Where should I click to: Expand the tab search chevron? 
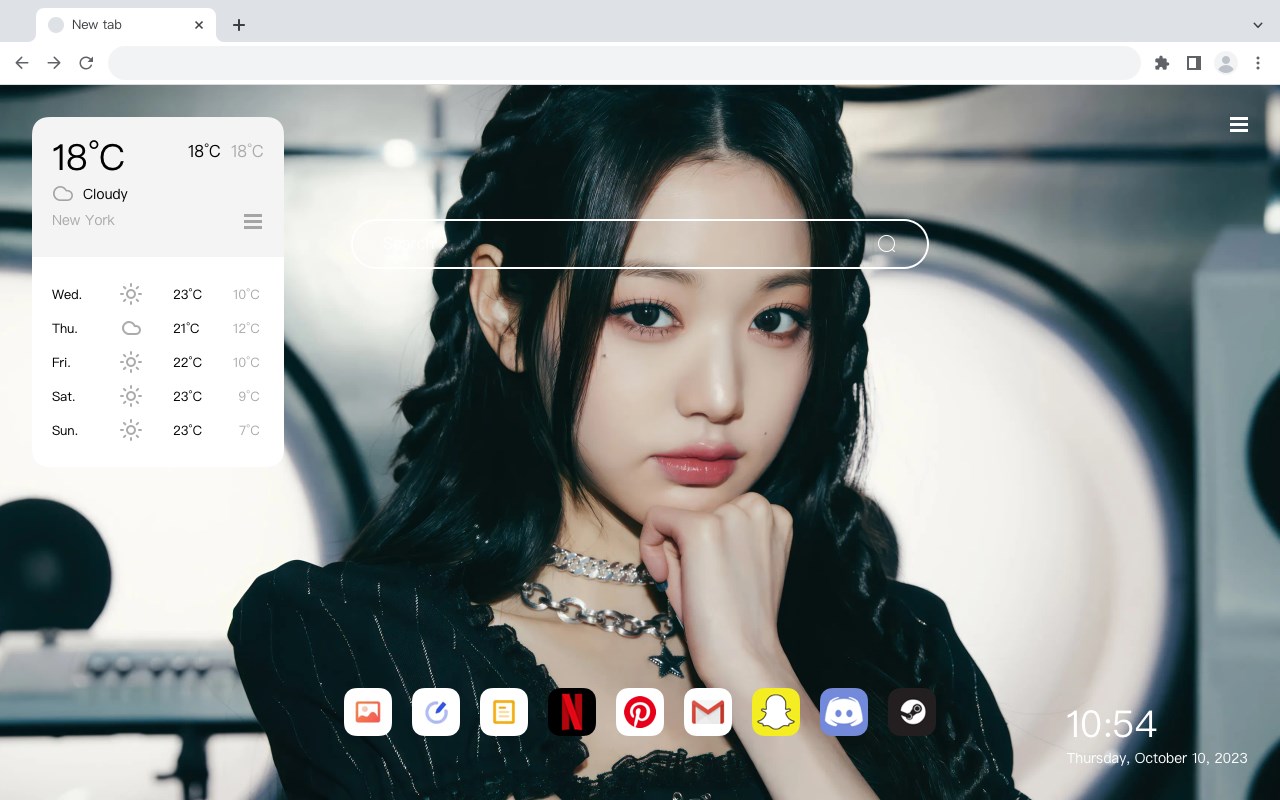pos(1258,25)
